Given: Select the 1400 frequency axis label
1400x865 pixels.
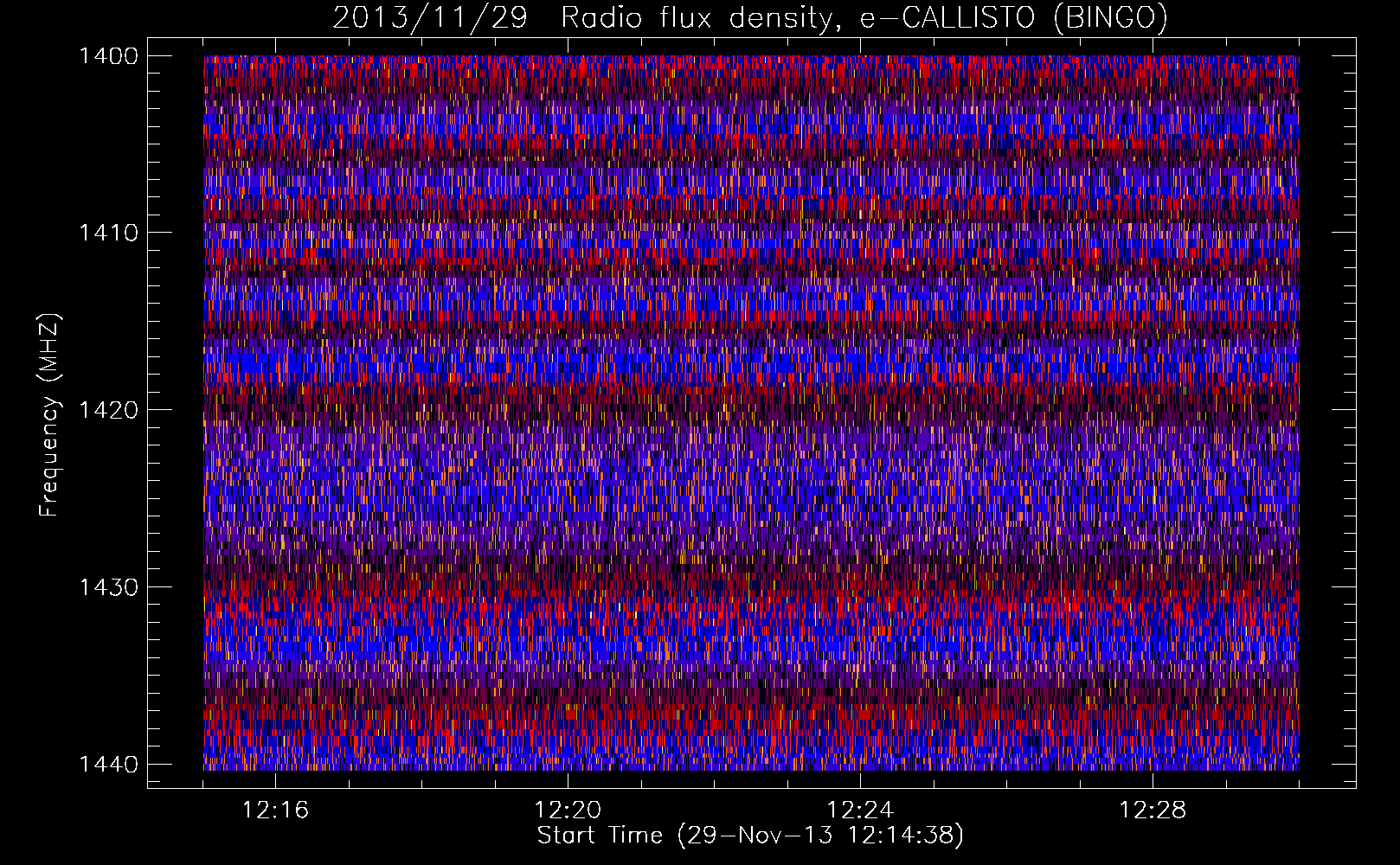Looking at the screenshot, I should (x=107, y=56).
